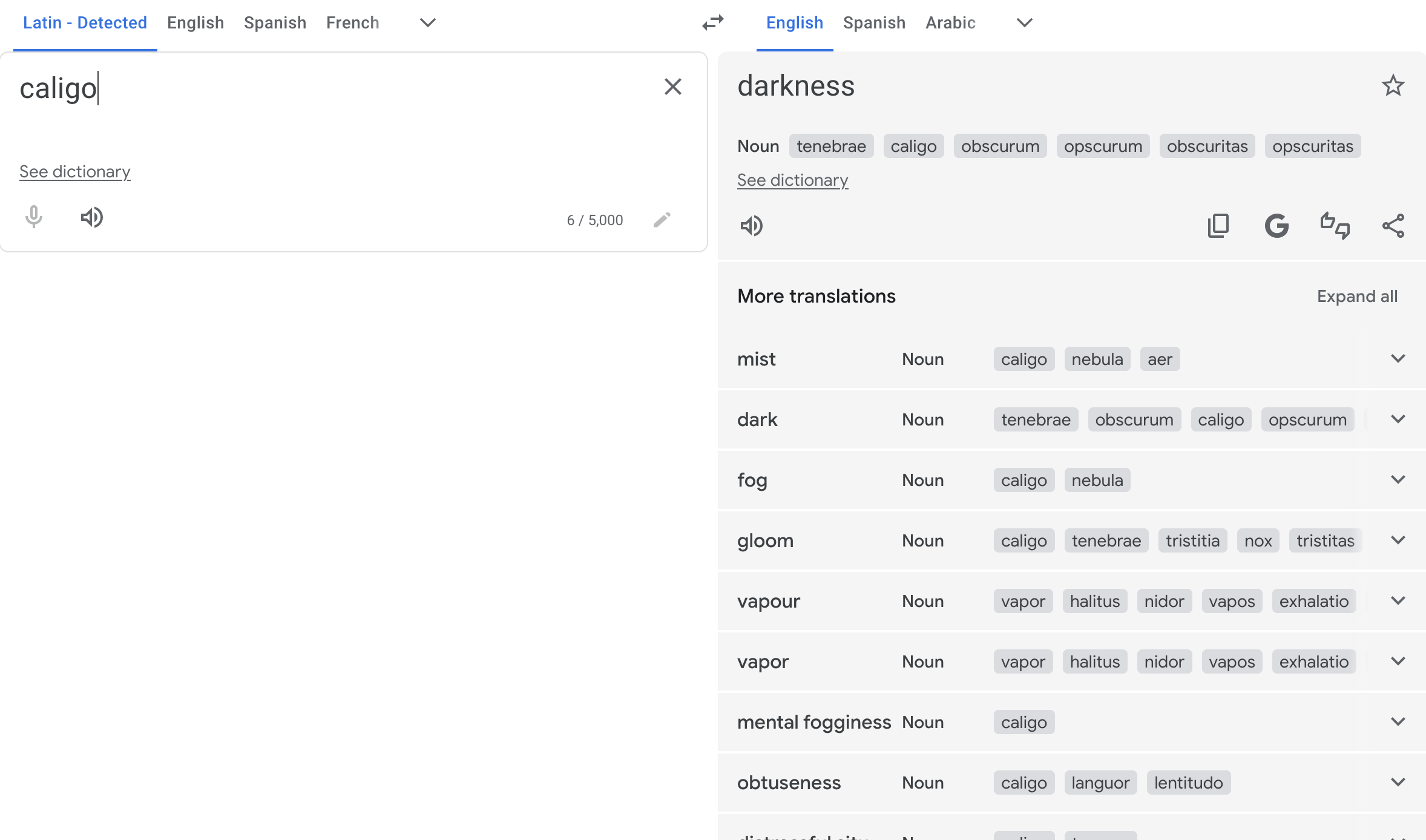Click the tenebrae chip beside Noun

pos(830,146)
